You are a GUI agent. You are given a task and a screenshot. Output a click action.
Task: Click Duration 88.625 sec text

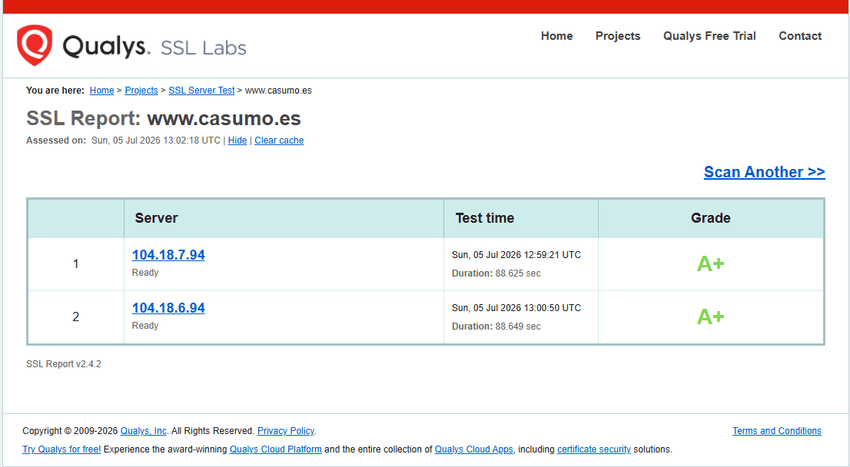496,273
